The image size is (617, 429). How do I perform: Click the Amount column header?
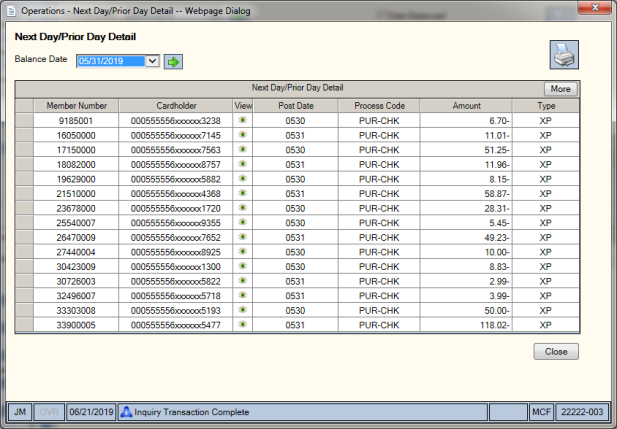(x=466, y=106)
